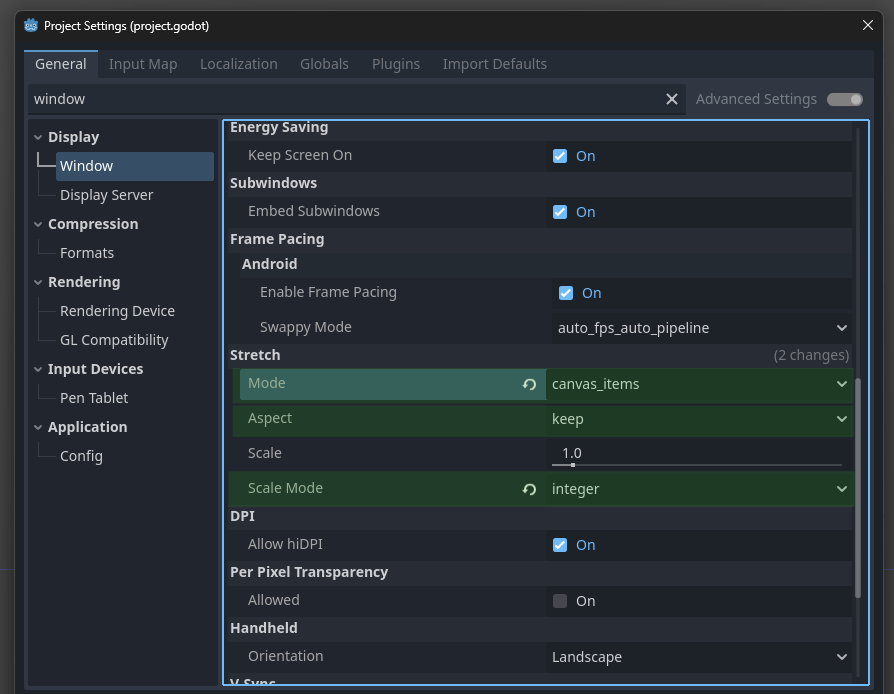The width and height of the screenshot is (894, 694).
Task: Switch to the General tab
Action: pos(61,64)
